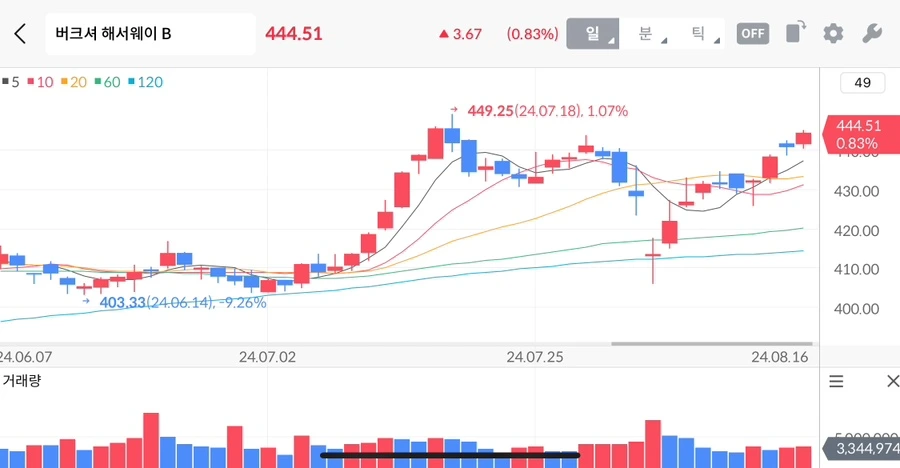Go back using the left arrow
Viewport: 900px width, 468px height.
click(20, 34)
